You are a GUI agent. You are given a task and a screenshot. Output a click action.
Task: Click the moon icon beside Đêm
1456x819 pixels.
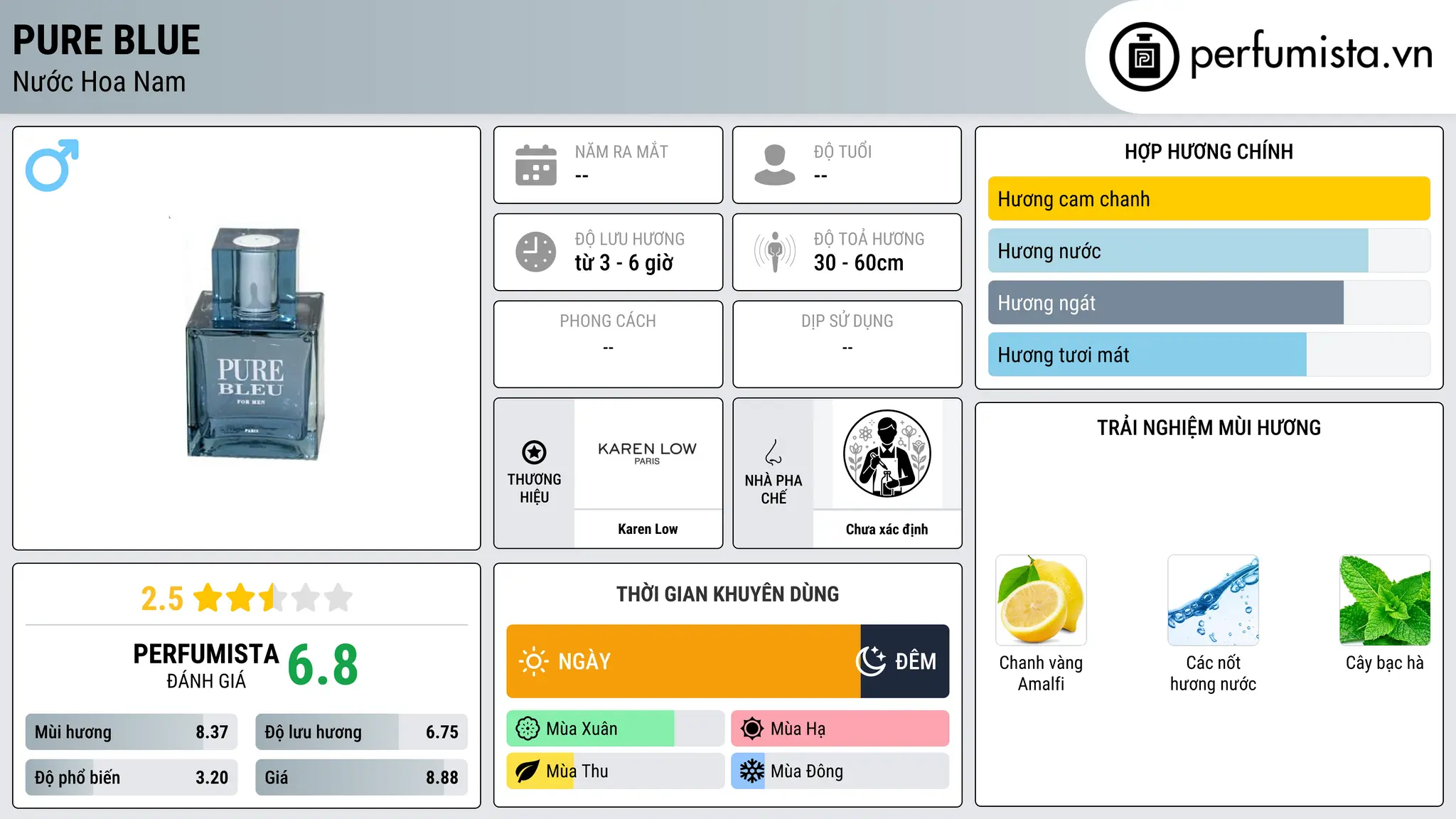coord(871,661)
